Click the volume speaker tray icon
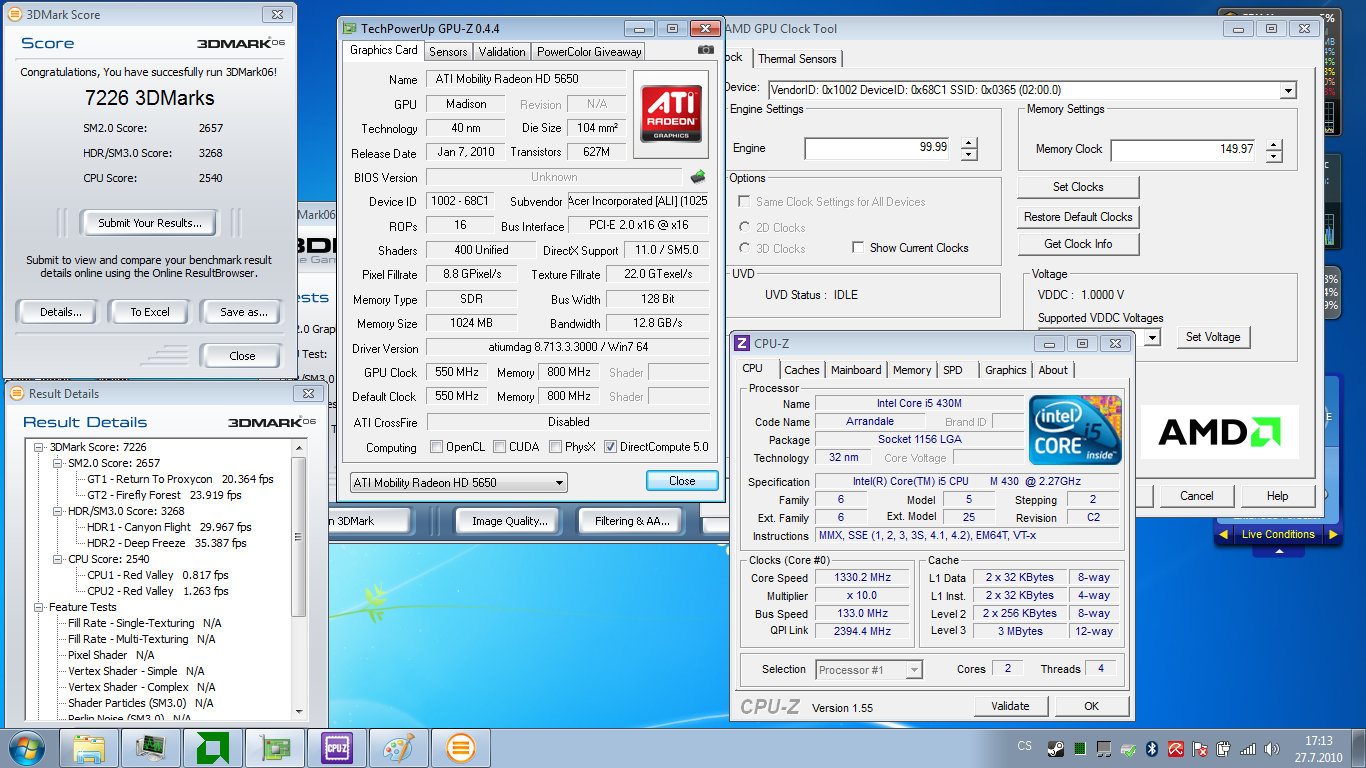Viewport: 1366px width, 768px height. pos(1271,748)
